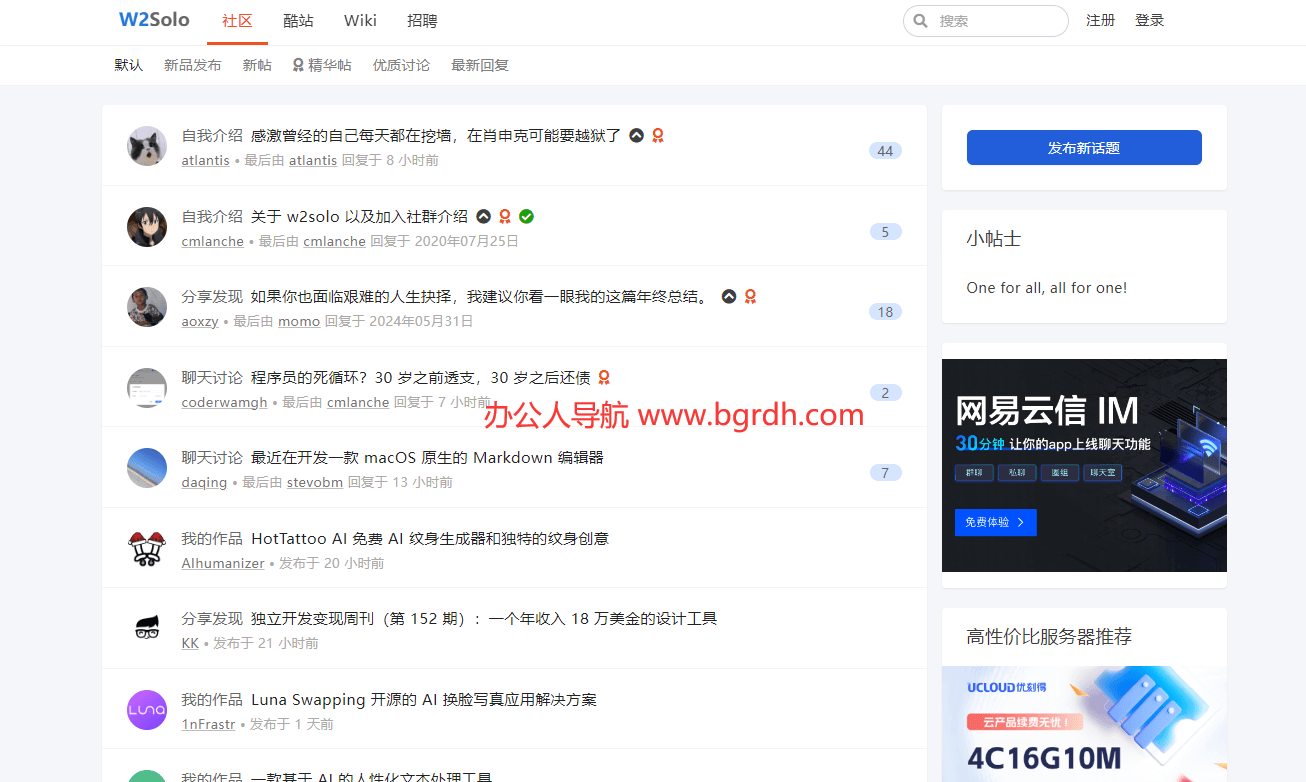
Task: Open the HotTattoo AI post title
Action: point(429,538)
